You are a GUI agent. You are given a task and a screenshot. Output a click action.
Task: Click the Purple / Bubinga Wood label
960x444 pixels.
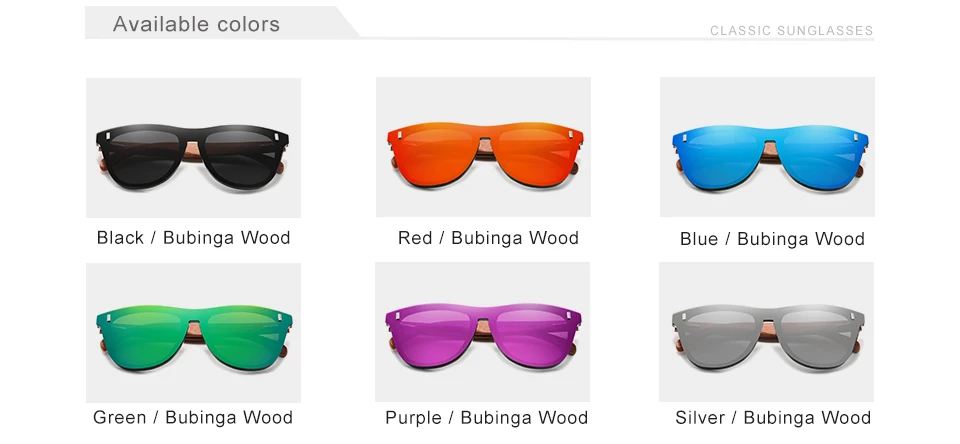(x=487, y=418)
